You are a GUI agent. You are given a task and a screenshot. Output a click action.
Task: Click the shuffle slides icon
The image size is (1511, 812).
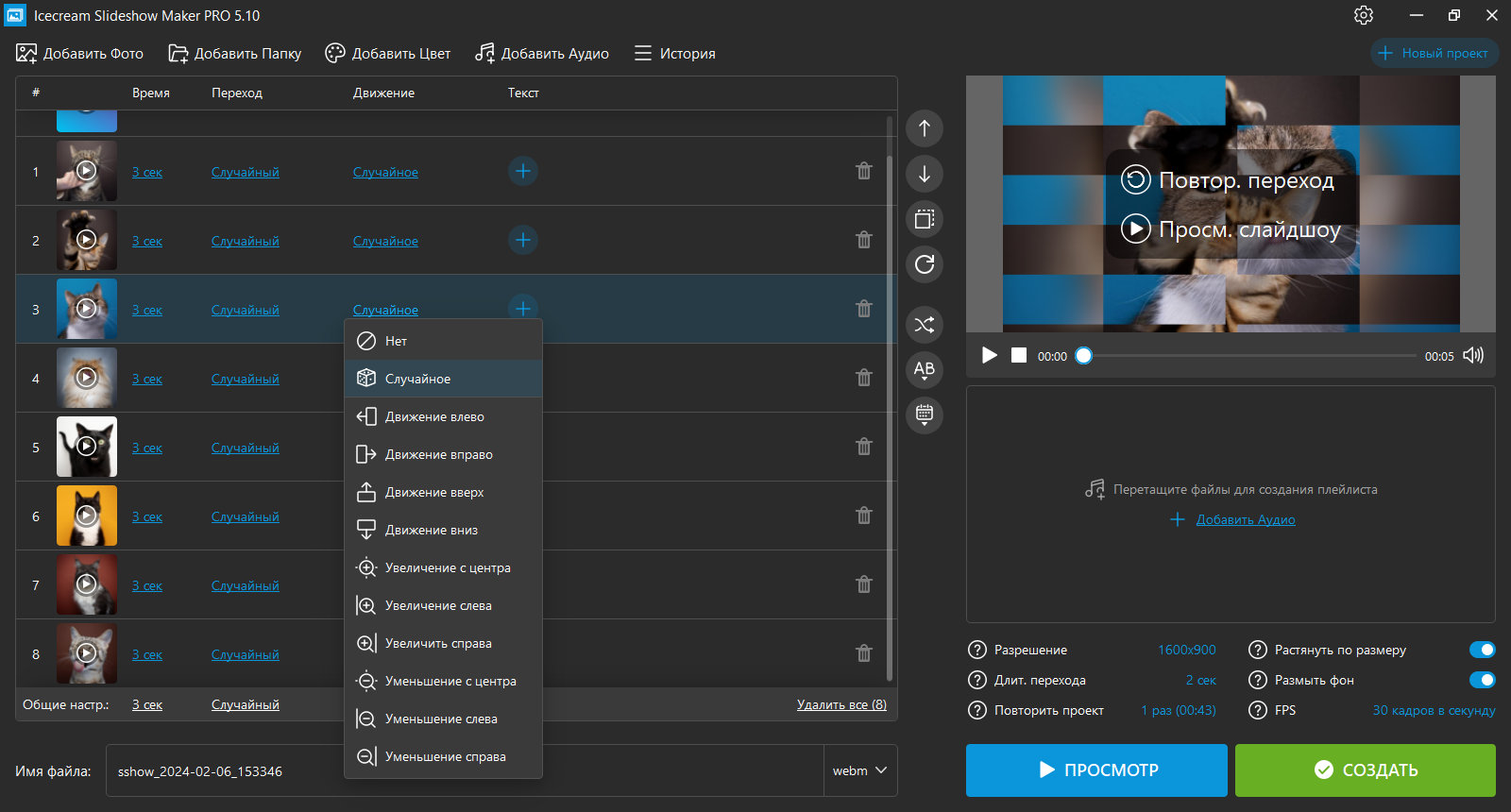click(x=925, y=325)
